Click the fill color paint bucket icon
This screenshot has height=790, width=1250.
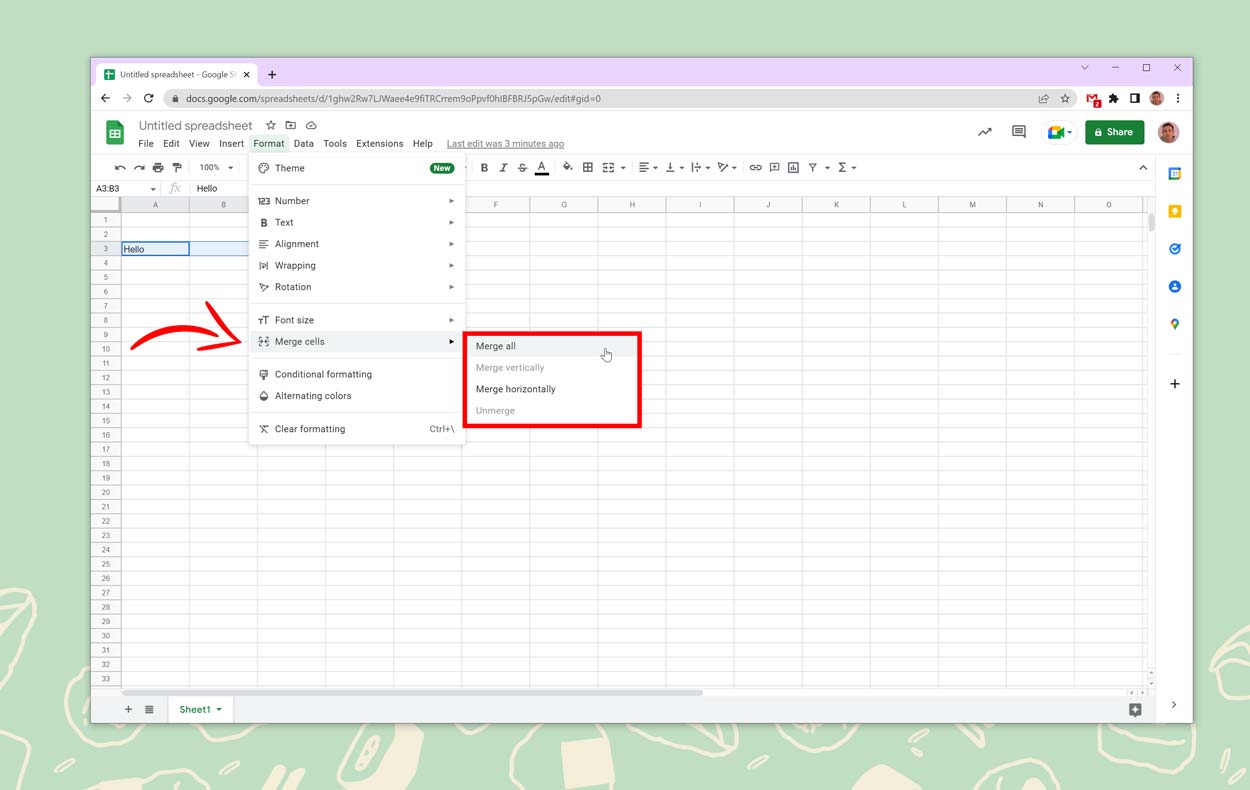[x=567, y=168]
